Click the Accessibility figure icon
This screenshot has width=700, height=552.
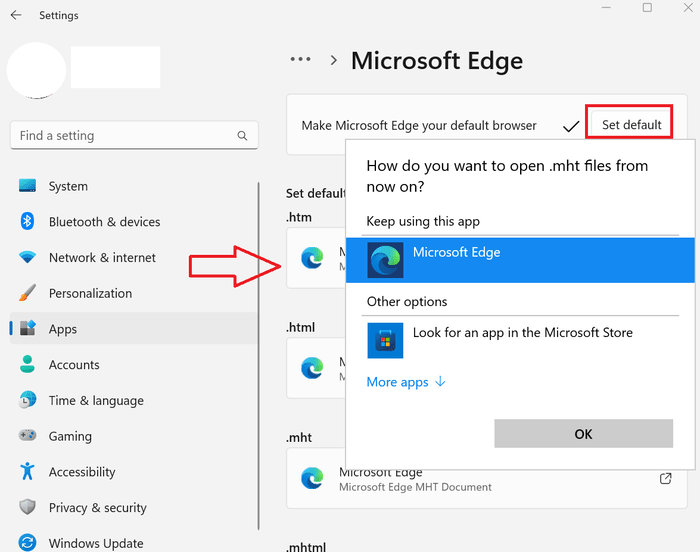27,471
